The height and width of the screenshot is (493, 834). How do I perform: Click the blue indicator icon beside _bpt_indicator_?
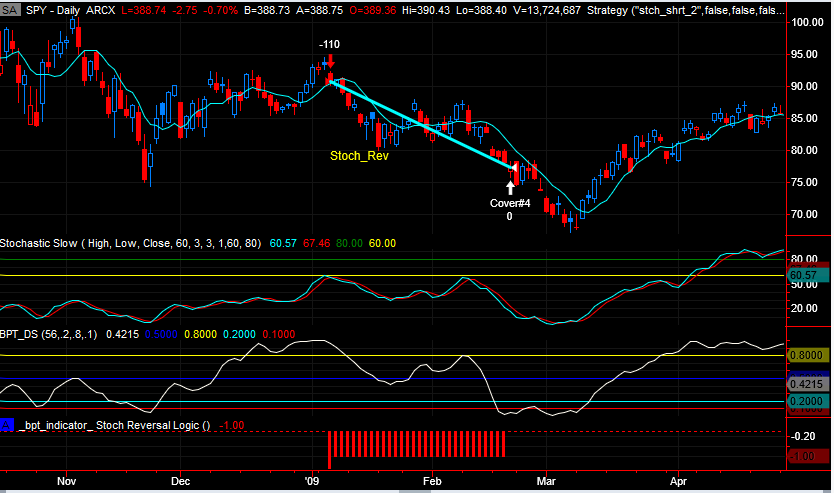point(7,425)
